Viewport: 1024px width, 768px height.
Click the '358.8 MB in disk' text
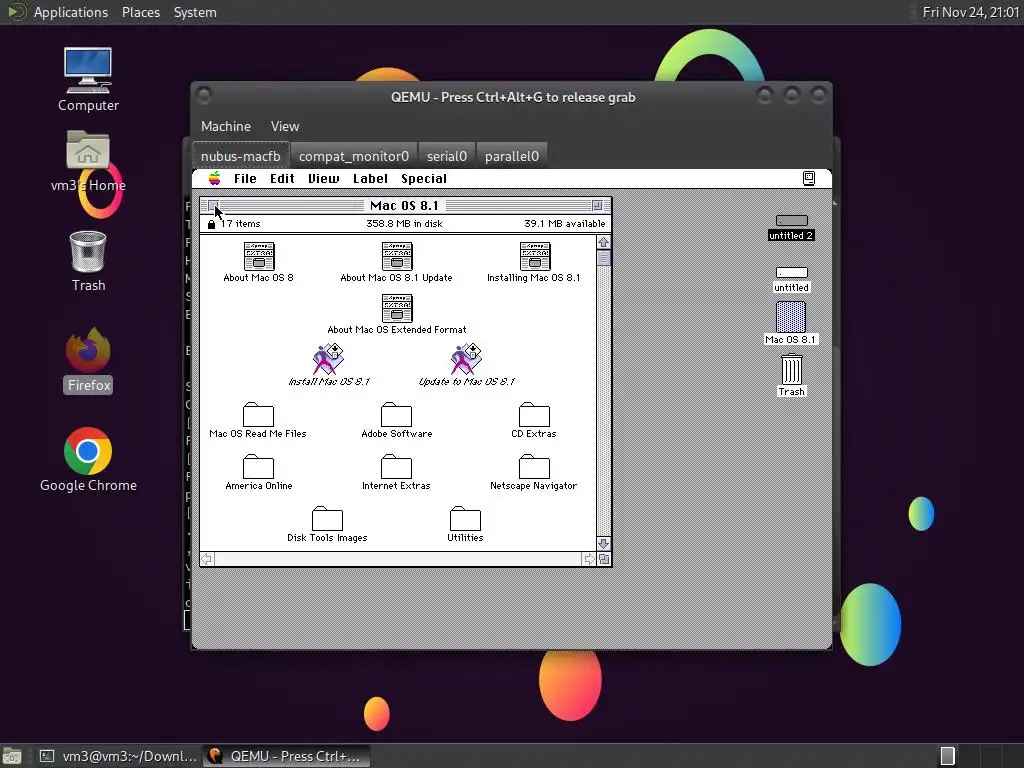point(404,223)
